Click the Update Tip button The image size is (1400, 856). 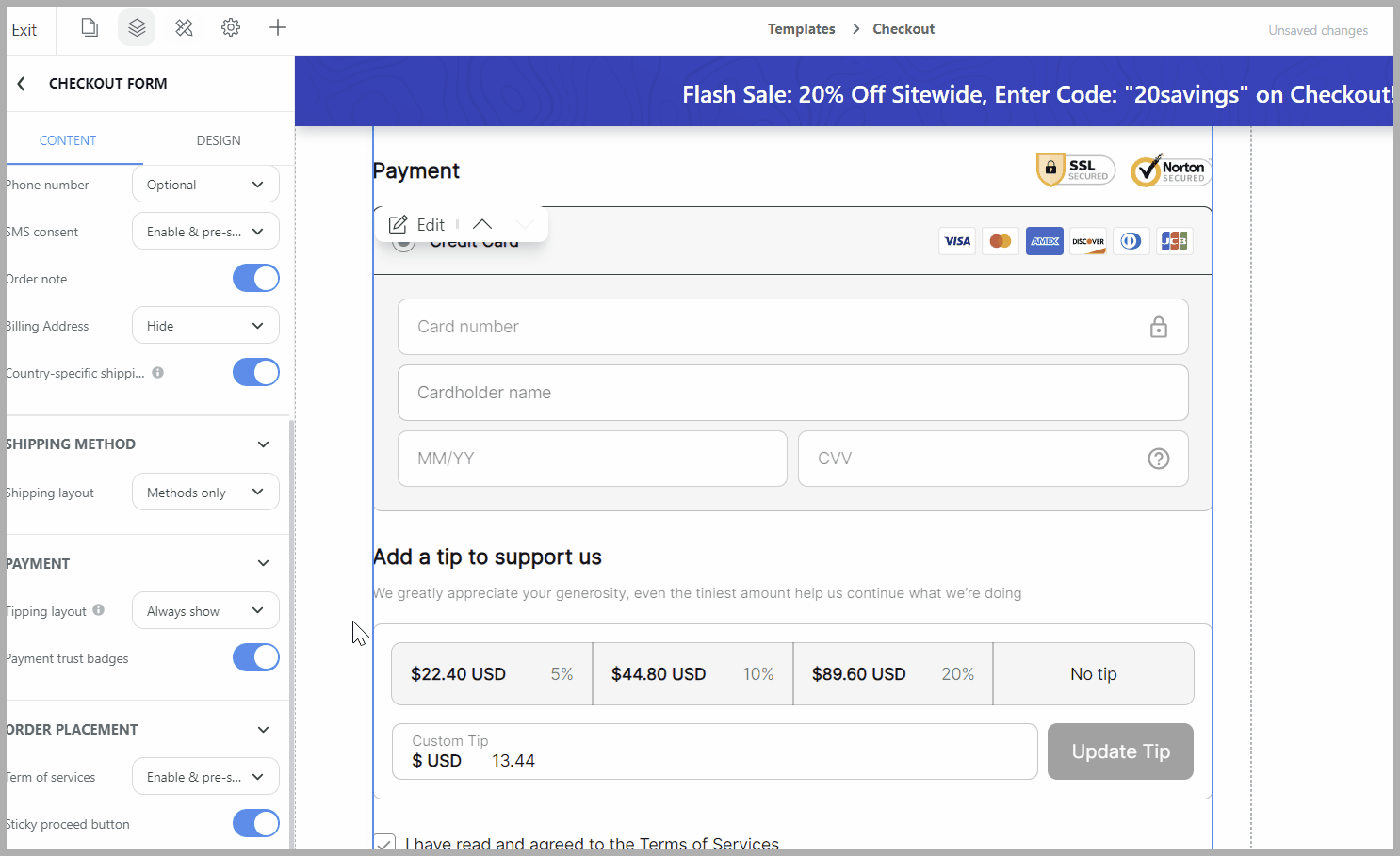click(1120, 751)
